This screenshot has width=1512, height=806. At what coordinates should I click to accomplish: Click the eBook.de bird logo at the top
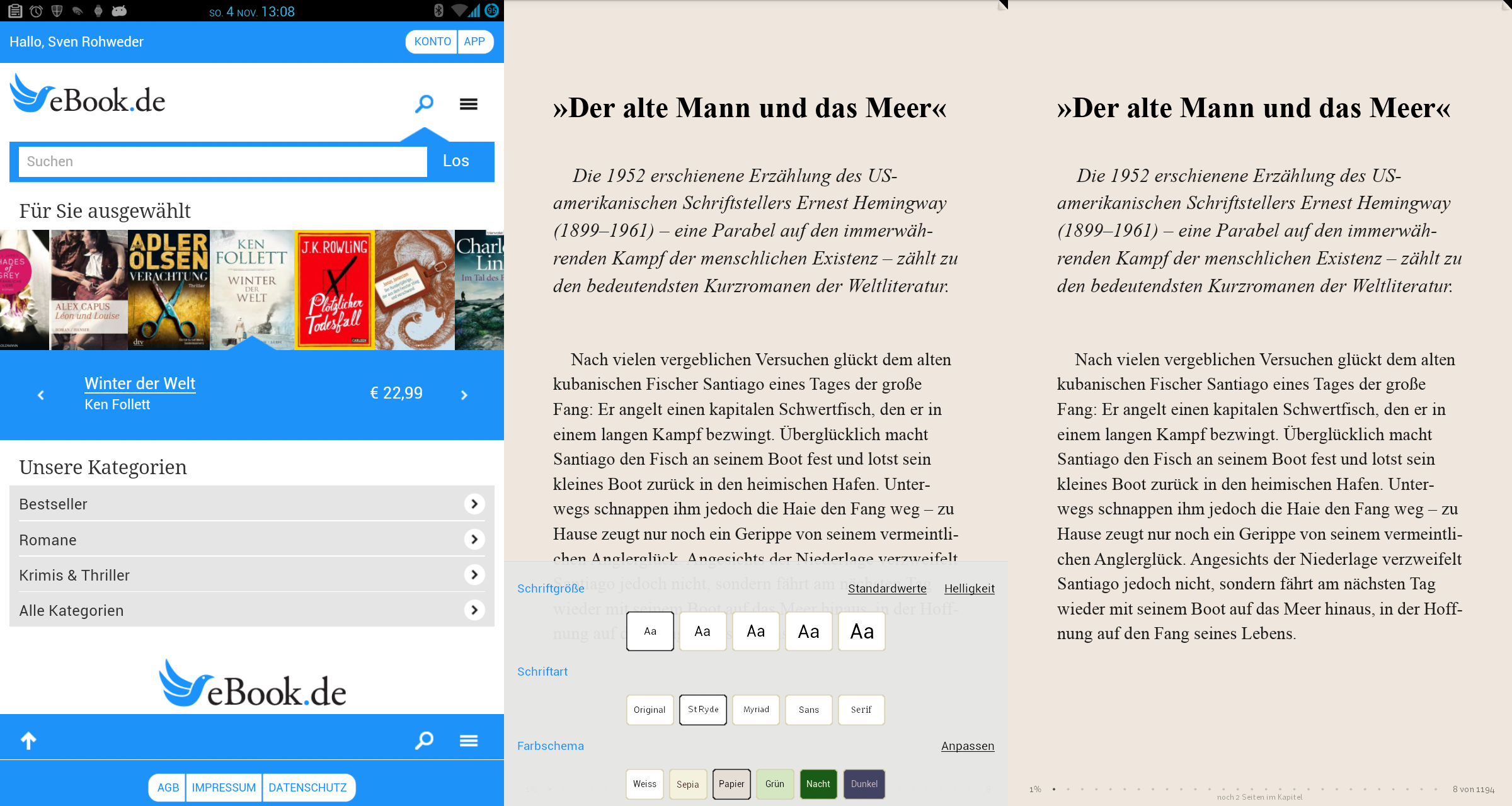tap(87, 94)
